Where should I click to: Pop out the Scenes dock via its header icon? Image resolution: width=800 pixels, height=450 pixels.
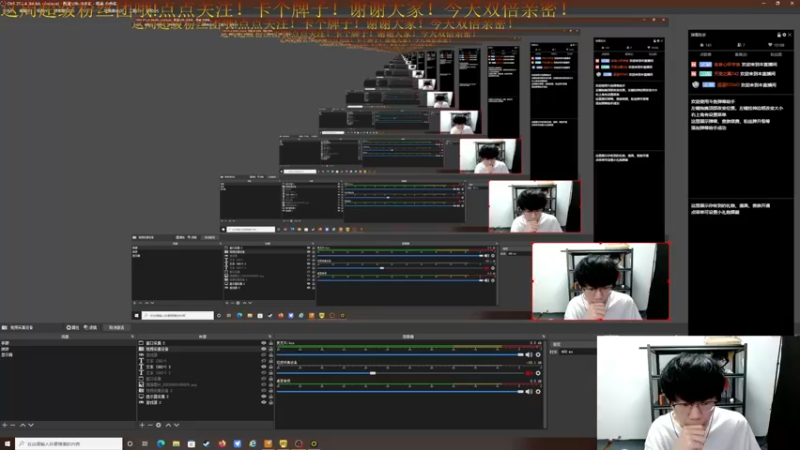[x=132, y=337]
